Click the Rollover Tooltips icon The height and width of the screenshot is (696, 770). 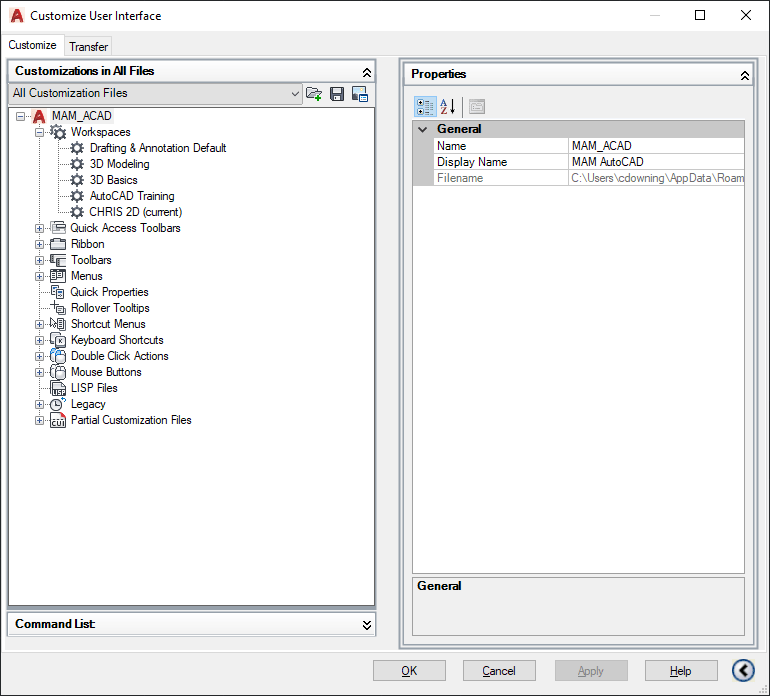point(58,308)
